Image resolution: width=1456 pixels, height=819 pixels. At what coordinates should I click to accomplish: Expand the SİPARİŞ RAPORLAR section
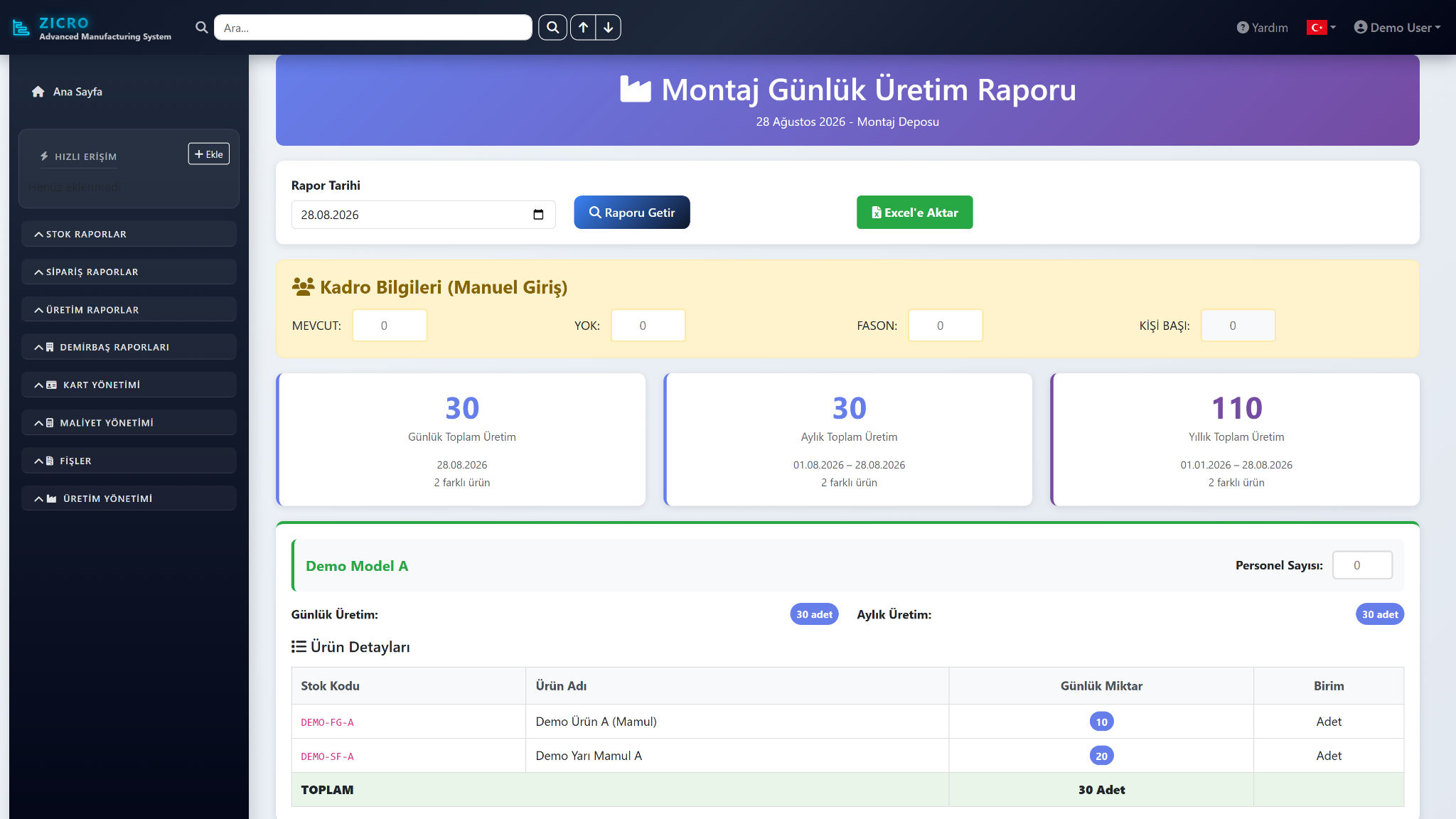pyautogui.click(x=129, y=272)
